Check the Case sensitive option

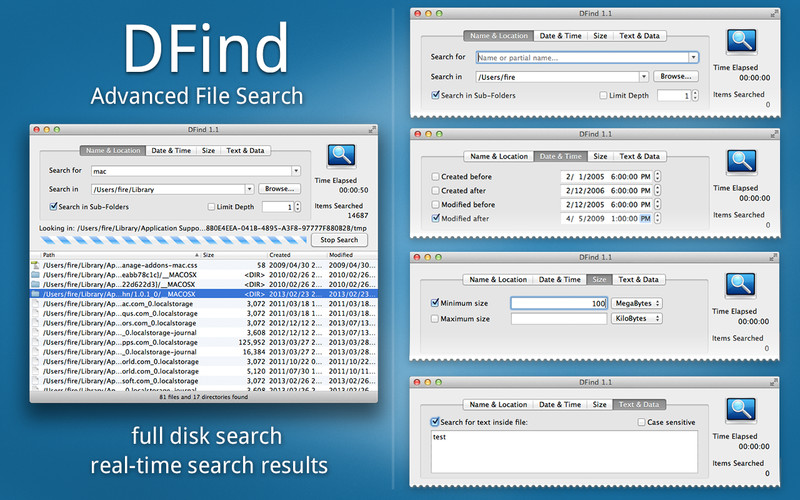641,422
